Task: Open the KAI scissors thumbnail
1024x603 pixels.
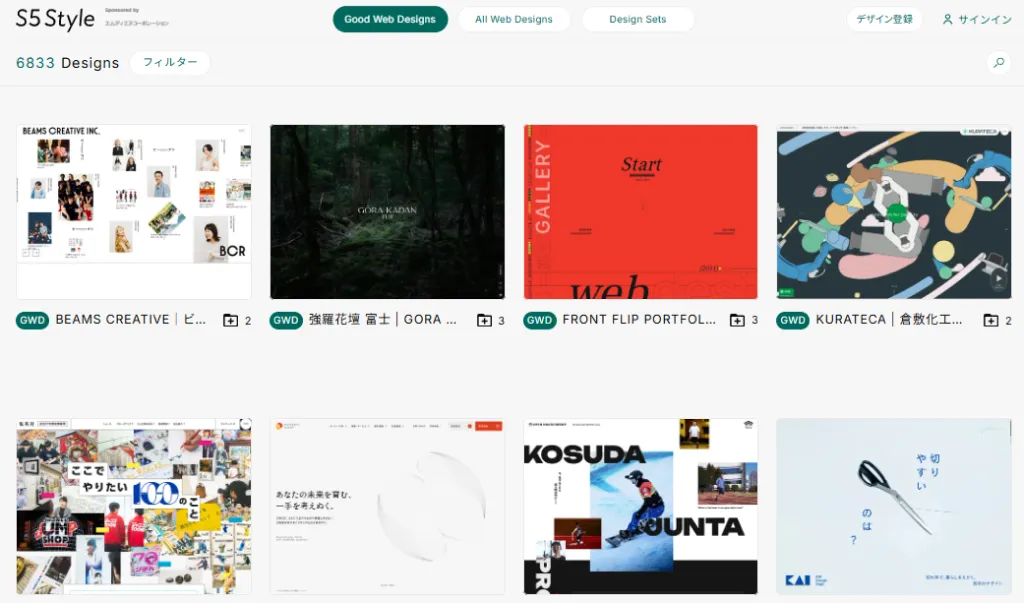Action: point(893,506)
